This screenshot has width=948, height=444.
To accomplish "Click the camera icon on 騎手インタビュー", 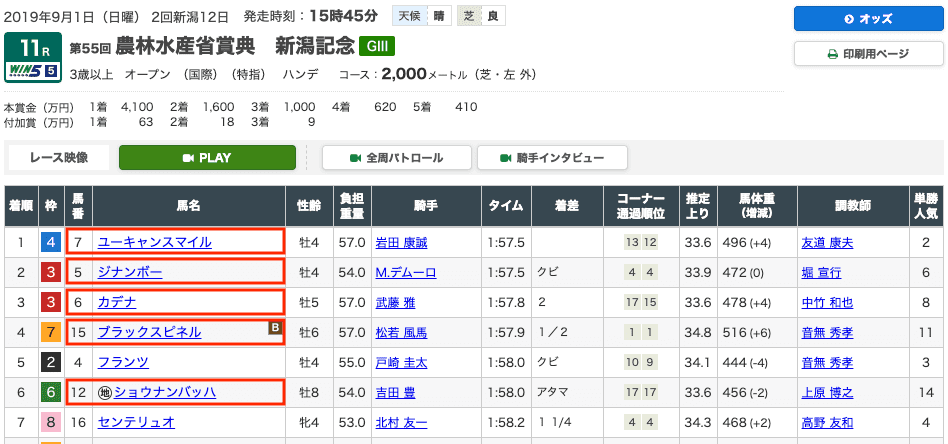I will pos(505,158).
